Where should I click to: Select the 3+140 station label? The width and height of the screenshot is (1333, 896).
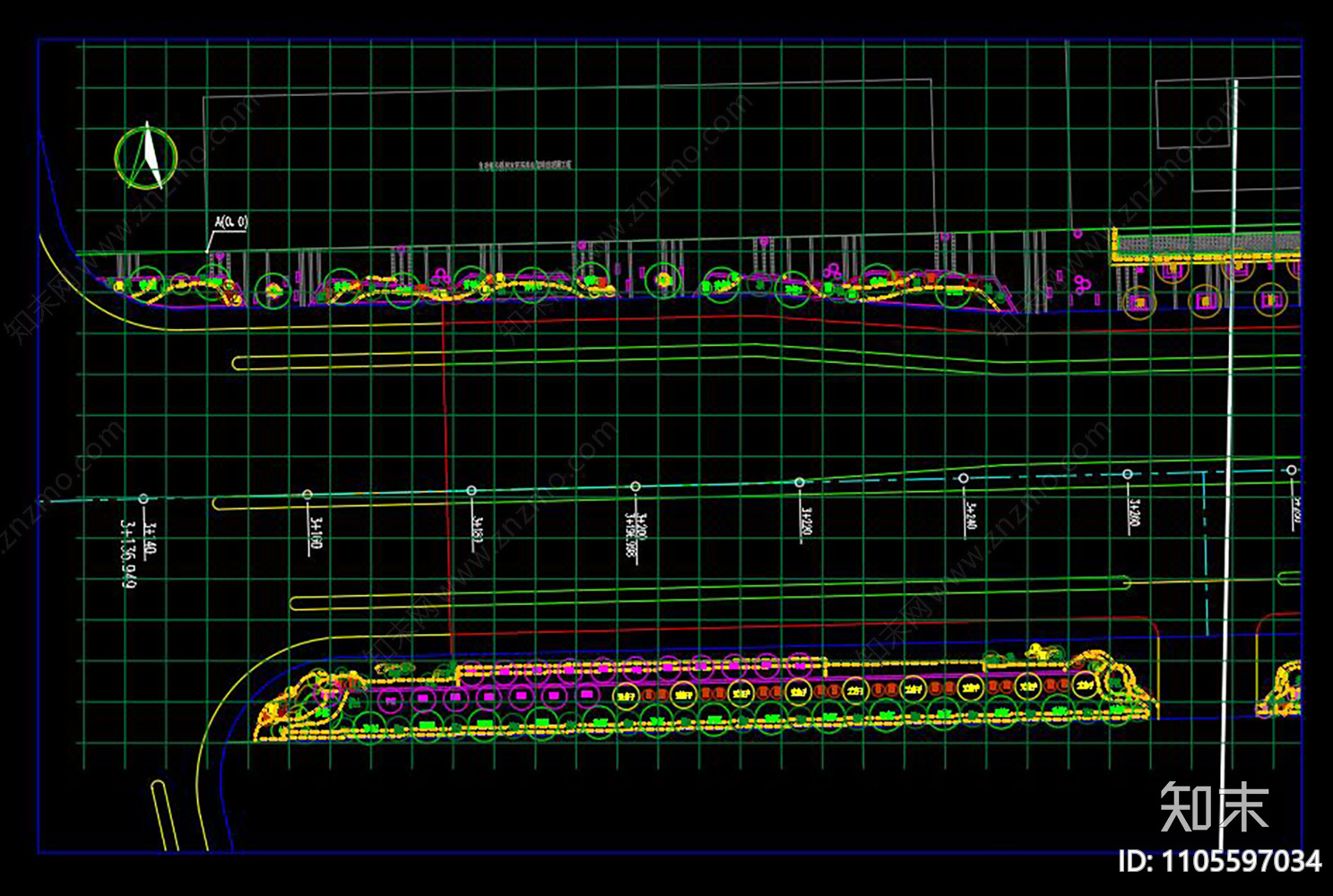(150, 539)
